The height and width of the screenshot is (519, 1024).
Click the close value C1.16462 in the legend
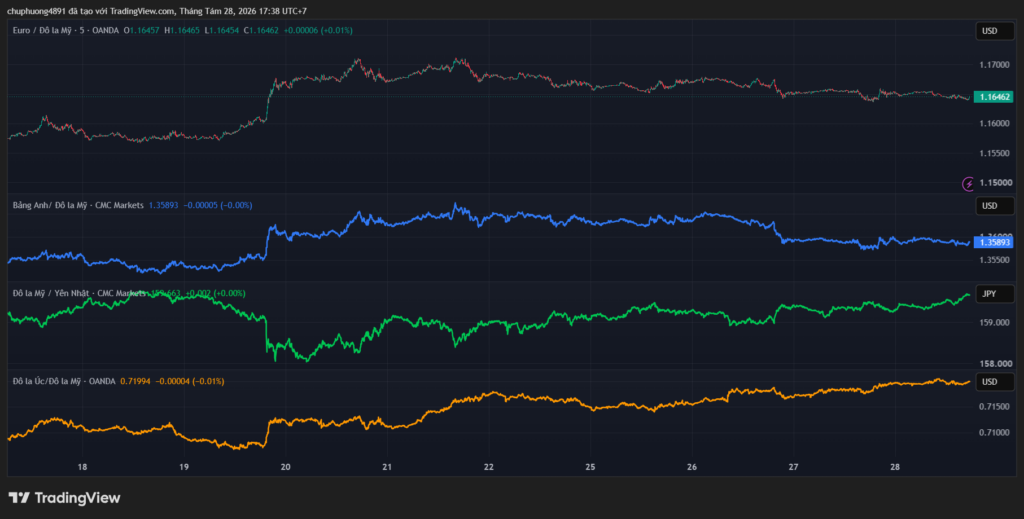coord(261,31)
